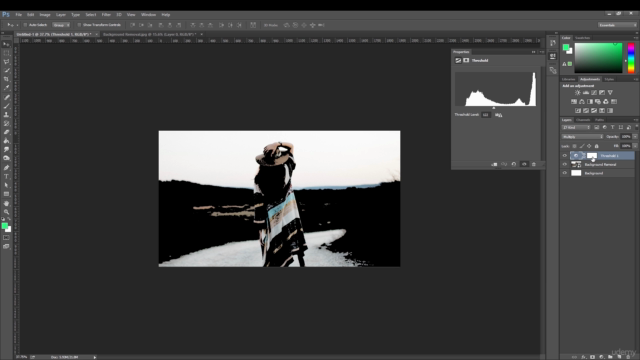The image size is (640, 360).
Task: Enable Show Transform Controls checkbox
Action: point(79,25)
